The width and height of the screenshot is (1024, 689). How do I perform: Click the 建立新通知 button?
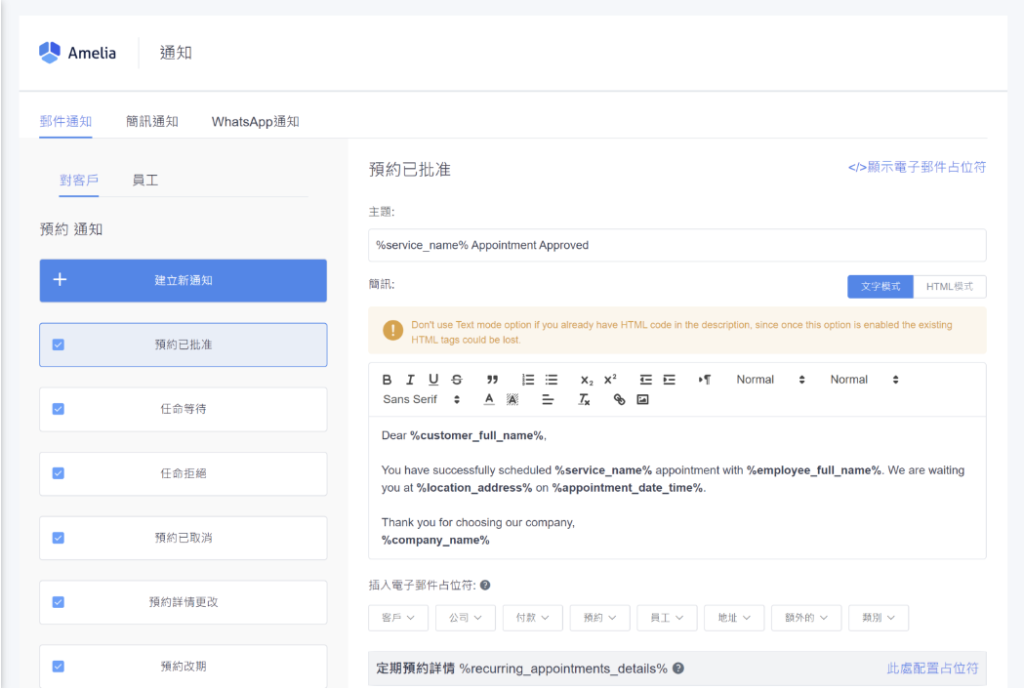183,280
